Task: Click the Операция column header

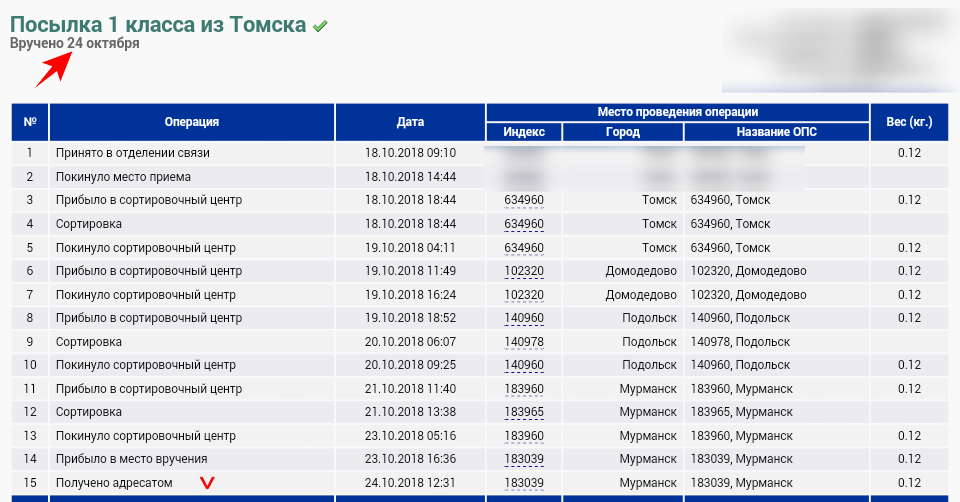Action: tap(192, 122)
